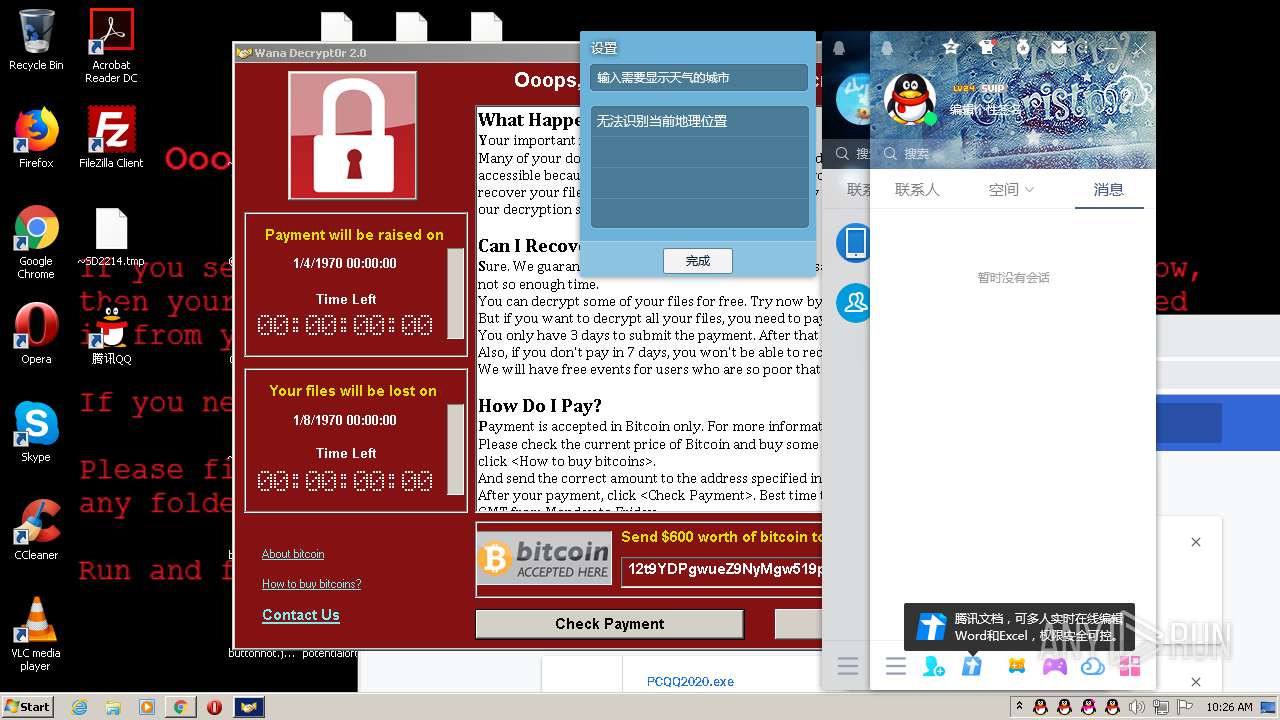Screen dimensions: 1280x720
Task: Show hidden system tray icons
Action: coord(1019,707)
